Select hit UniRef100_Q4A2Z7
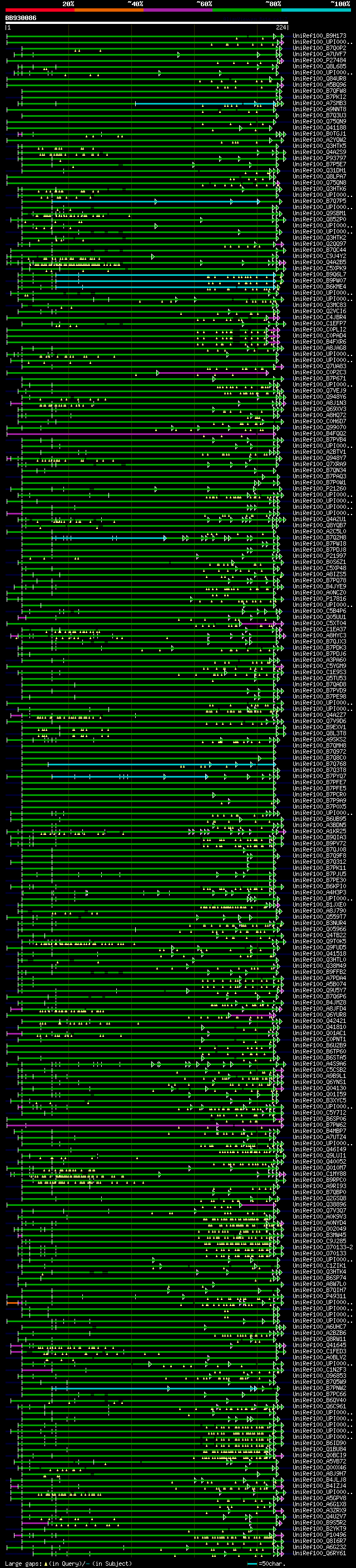The height and width of the screenshot is (1568, 356). pos(319,715)
